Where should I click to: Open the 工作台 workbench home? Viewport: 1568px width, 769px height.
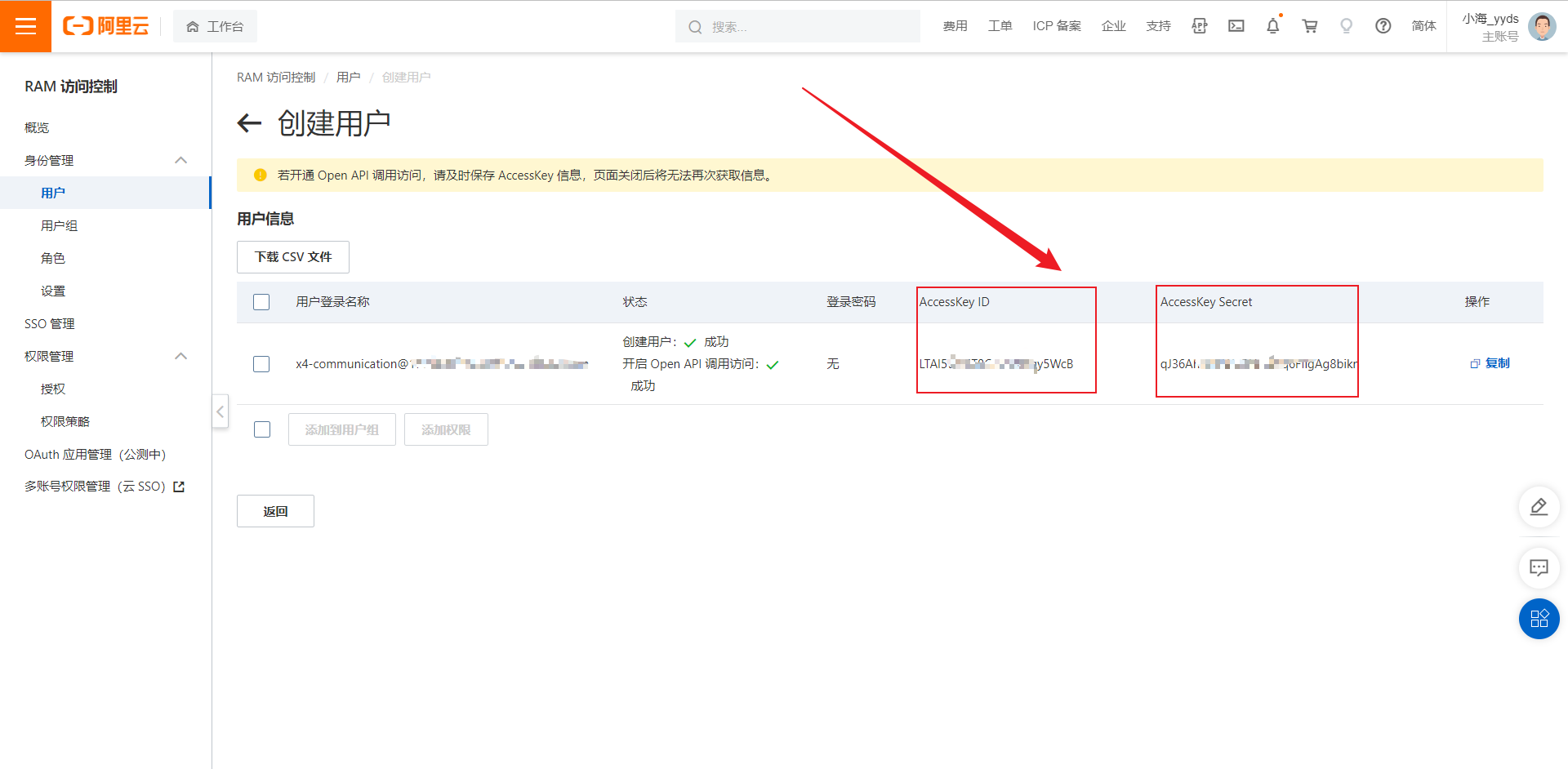pyautogui.click(x=215, y=26)
